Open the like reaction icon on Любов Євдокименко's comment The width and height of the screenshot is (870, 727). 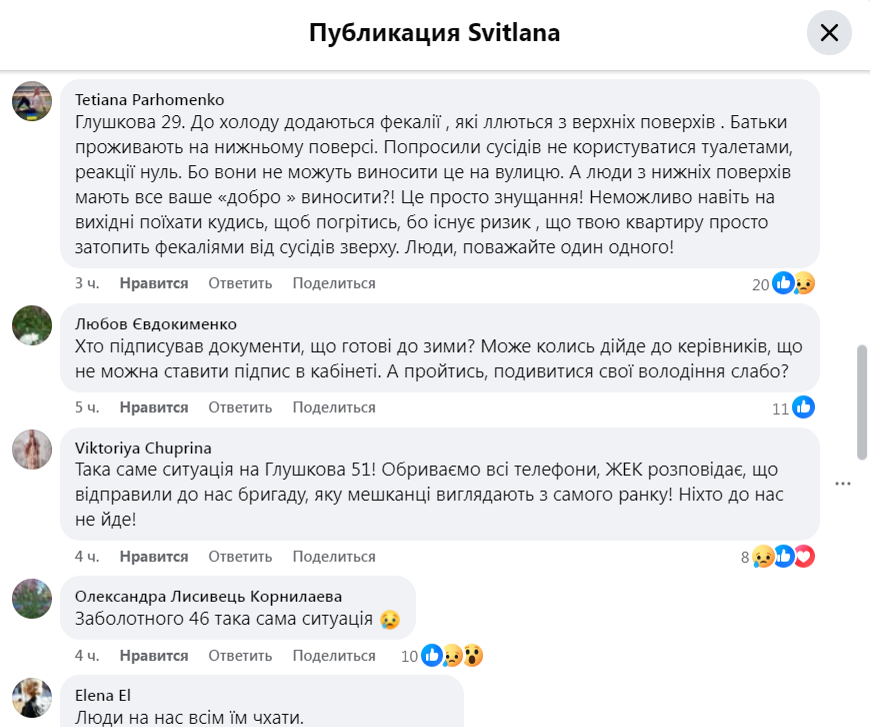(804, 408)
